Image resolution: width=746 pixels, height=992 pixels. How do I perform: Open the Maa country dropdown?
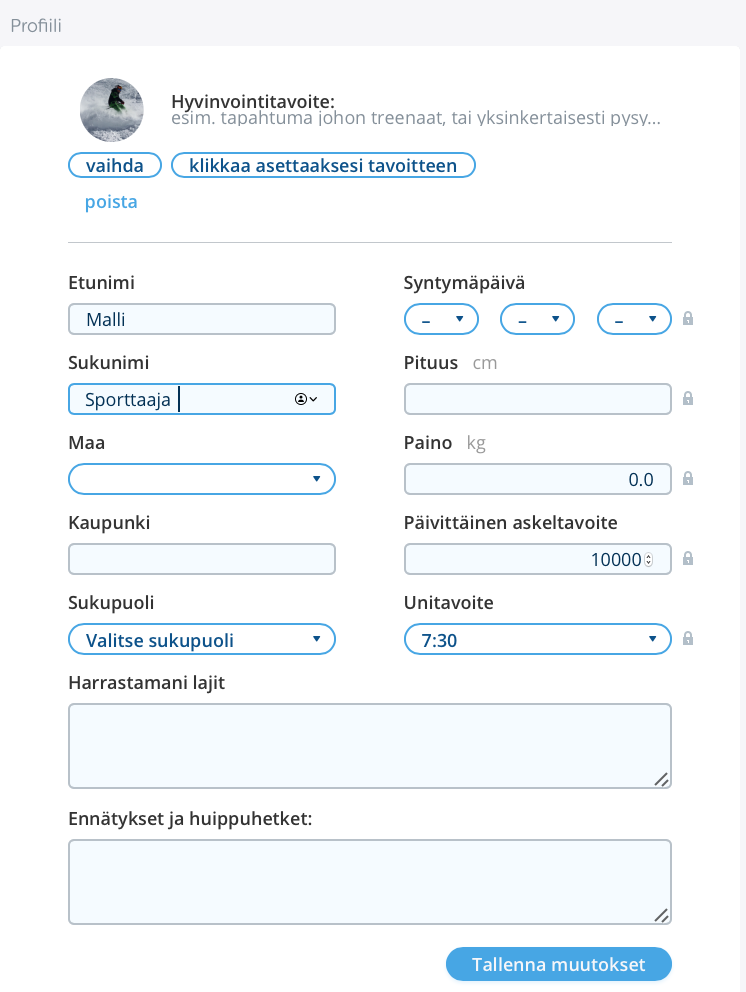pyautogui.click(x=201, y=478)
